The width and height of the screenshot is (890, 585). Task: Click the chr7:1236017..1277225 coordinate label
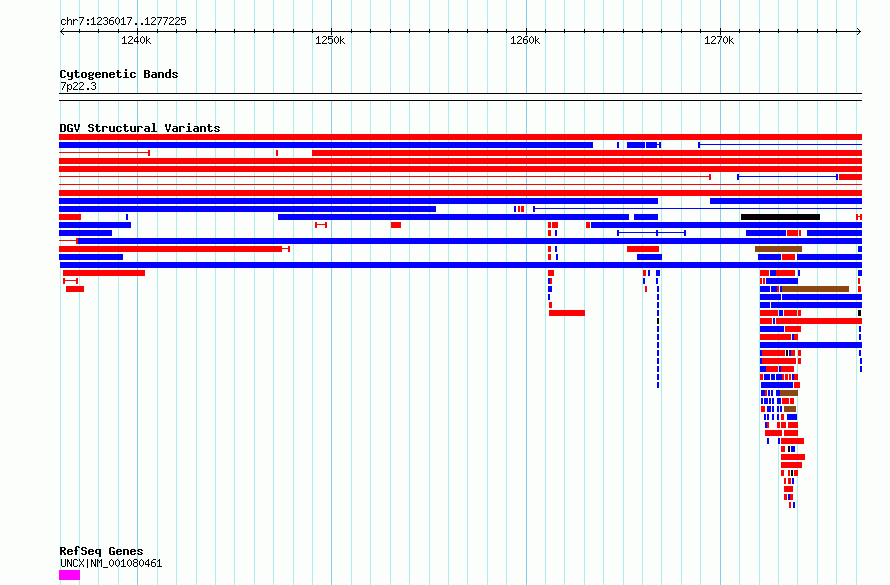pos(123,22)
